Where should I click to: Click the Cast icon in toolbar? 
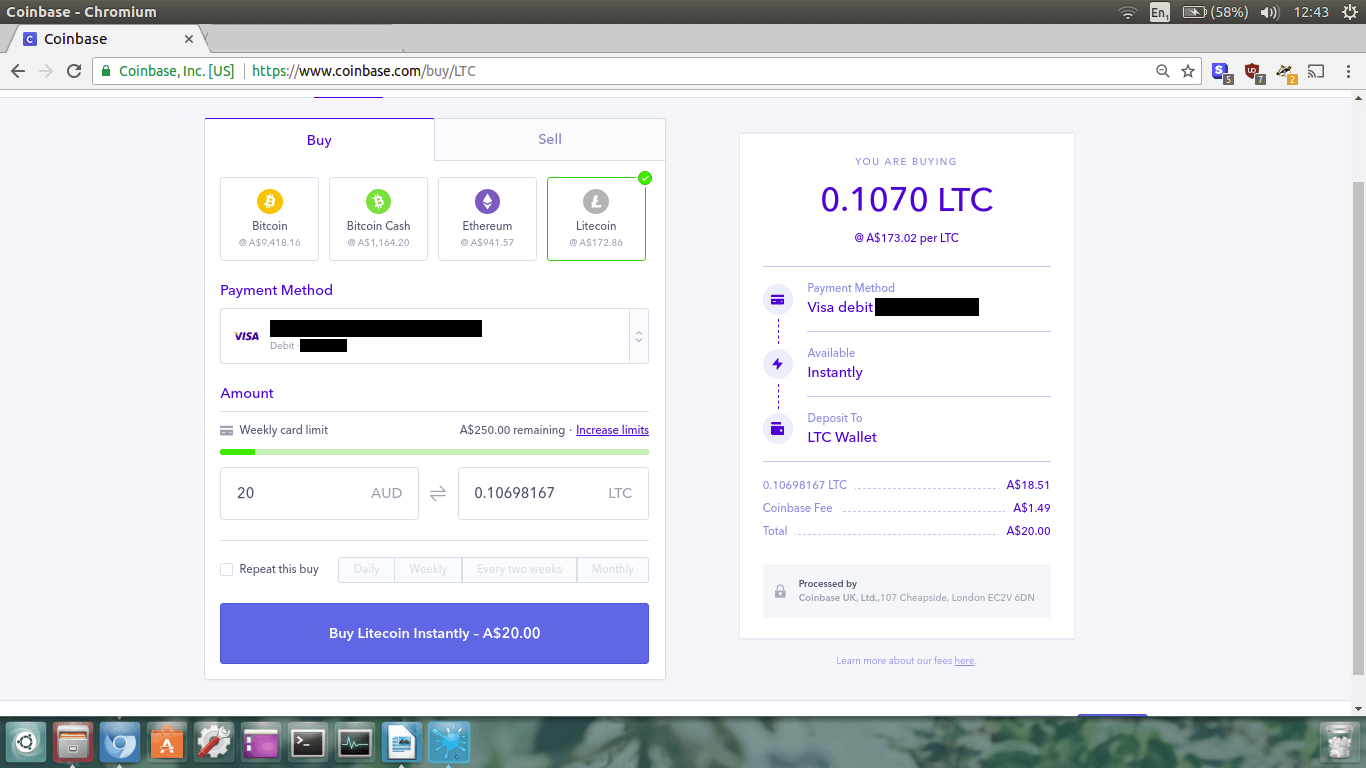coord(1316,71)
